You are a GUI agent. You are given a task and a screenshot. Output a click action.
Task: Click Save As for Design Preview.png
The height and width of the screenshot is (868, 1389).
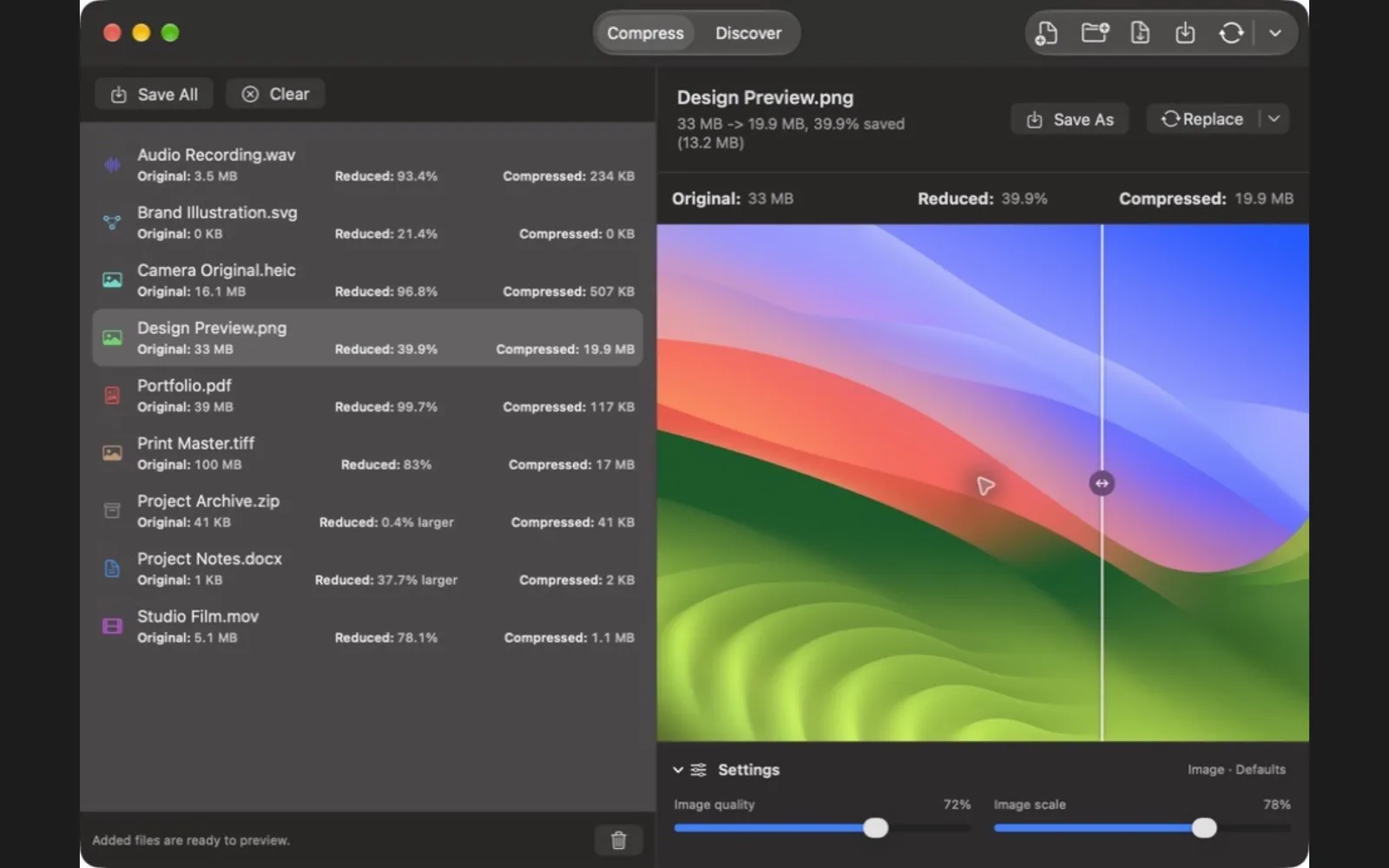[x=1070, y=120]
